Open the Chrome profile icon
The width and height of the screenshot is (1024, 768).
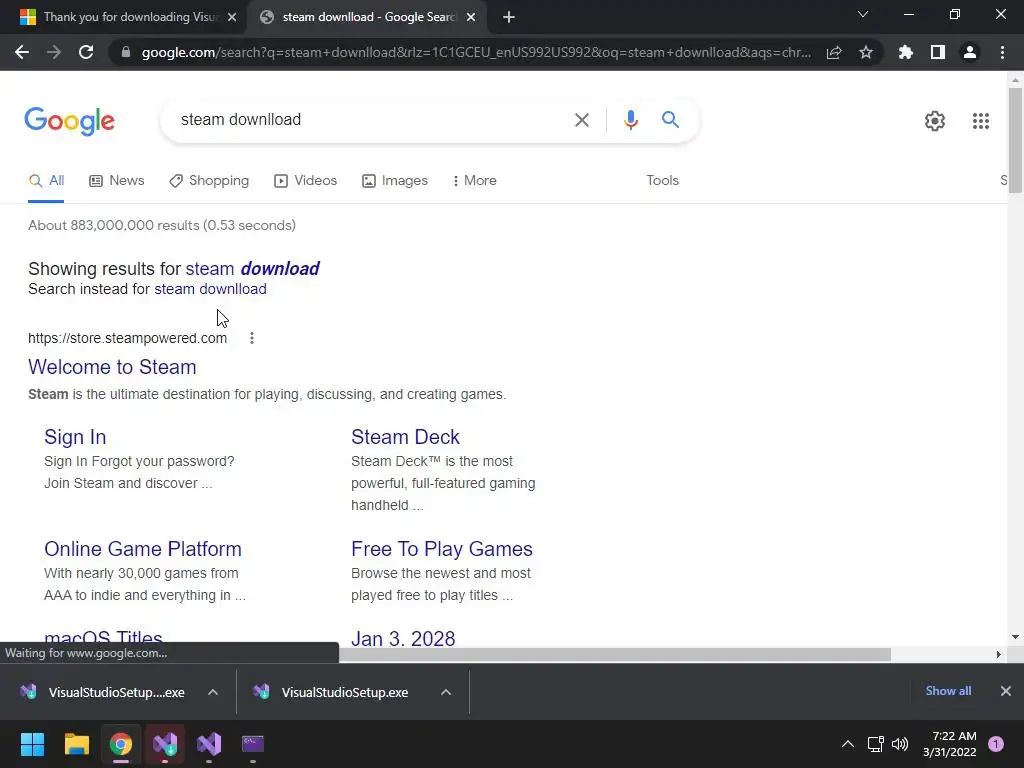point(970,52)
